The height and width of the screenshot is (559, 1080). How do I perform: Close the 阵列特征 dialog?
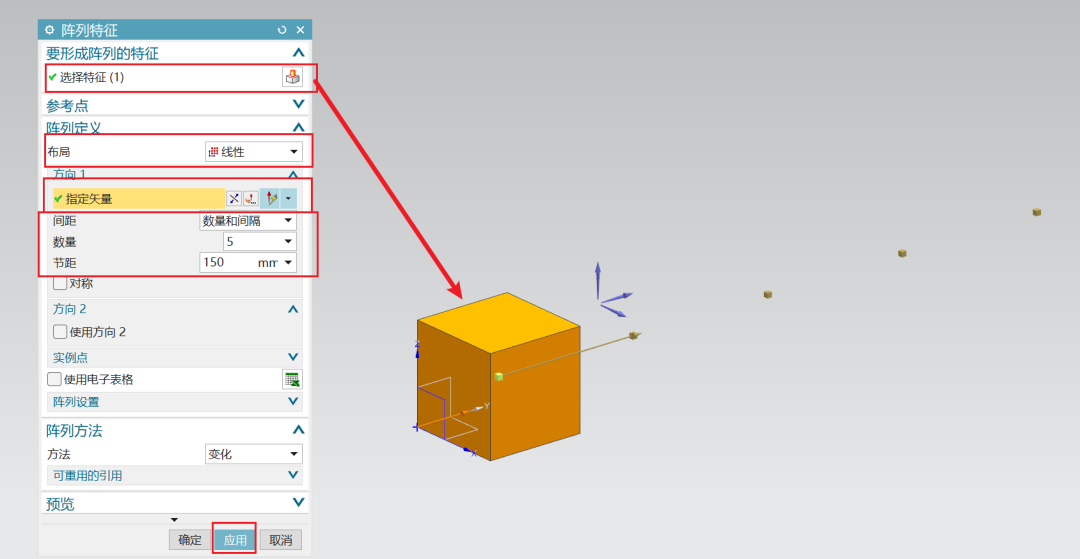click(x=300, y=30)
